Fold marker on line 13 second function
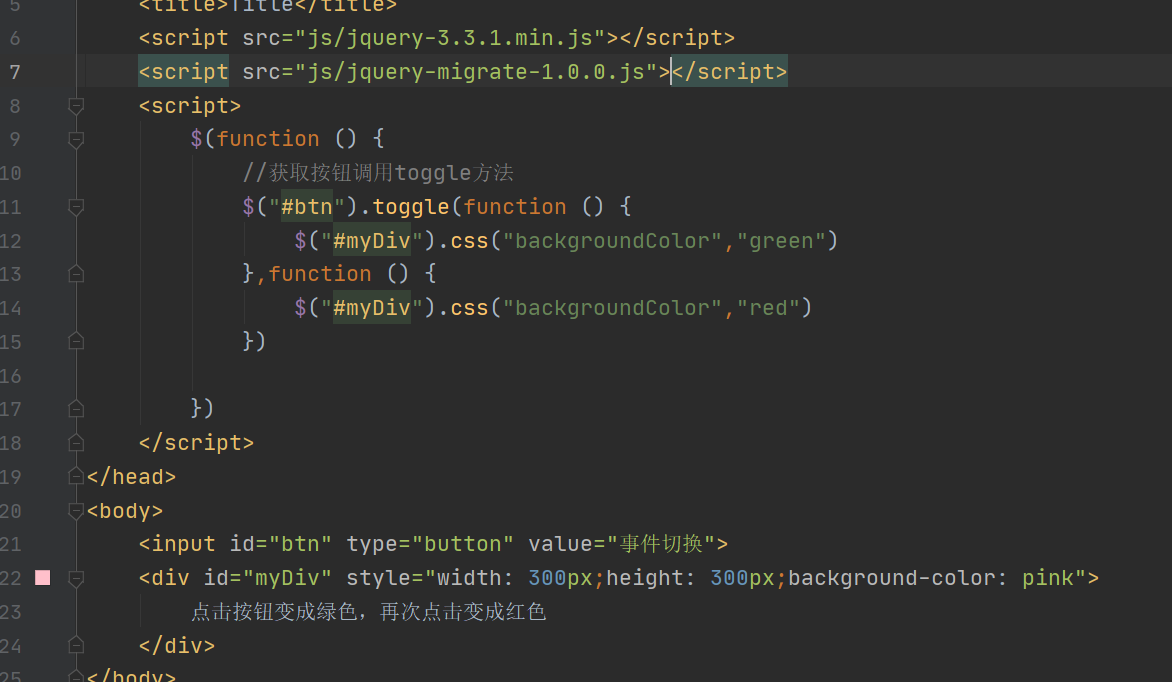Viewport: 1172px width, 682px height. pyautogui.click(x=75, y=274)
